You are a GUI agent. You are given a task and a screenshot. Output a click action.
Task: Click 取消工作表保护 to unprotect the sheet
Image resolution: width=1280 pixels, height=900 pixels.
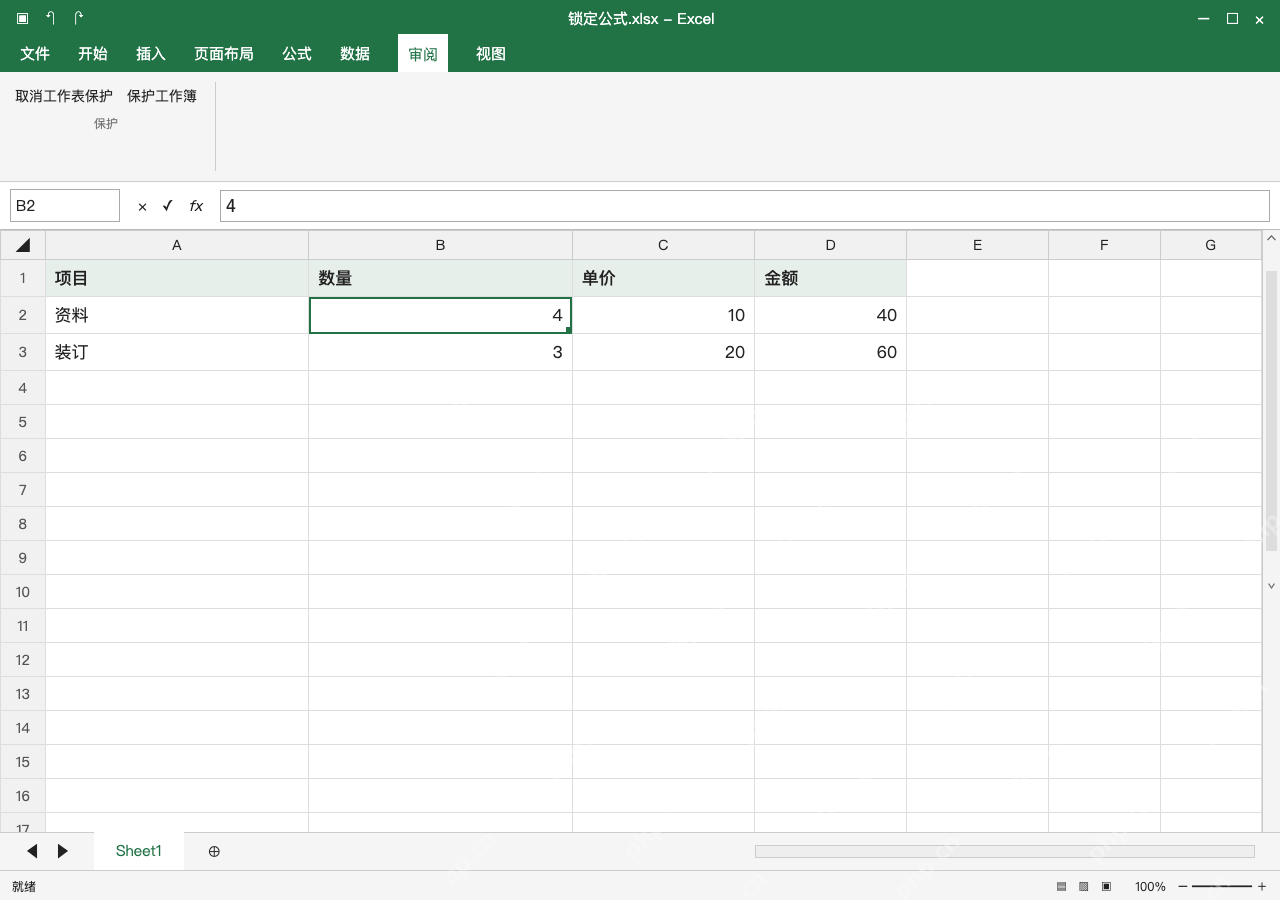(64, 96)
